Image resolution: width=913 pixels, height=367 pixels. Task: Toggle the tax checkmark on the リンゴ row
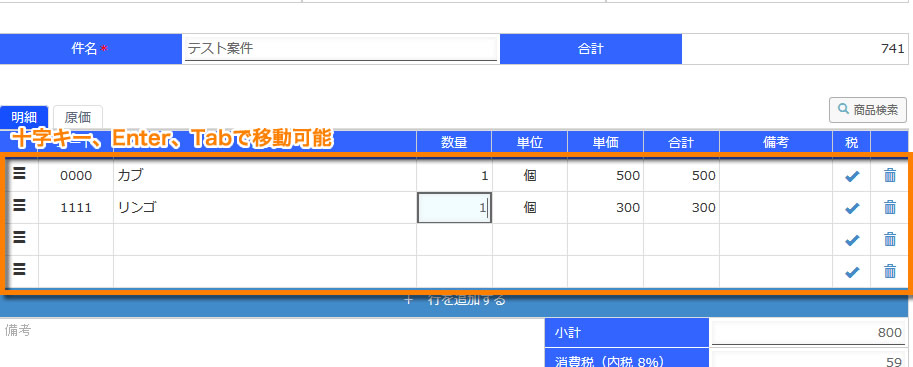[852, 208]
